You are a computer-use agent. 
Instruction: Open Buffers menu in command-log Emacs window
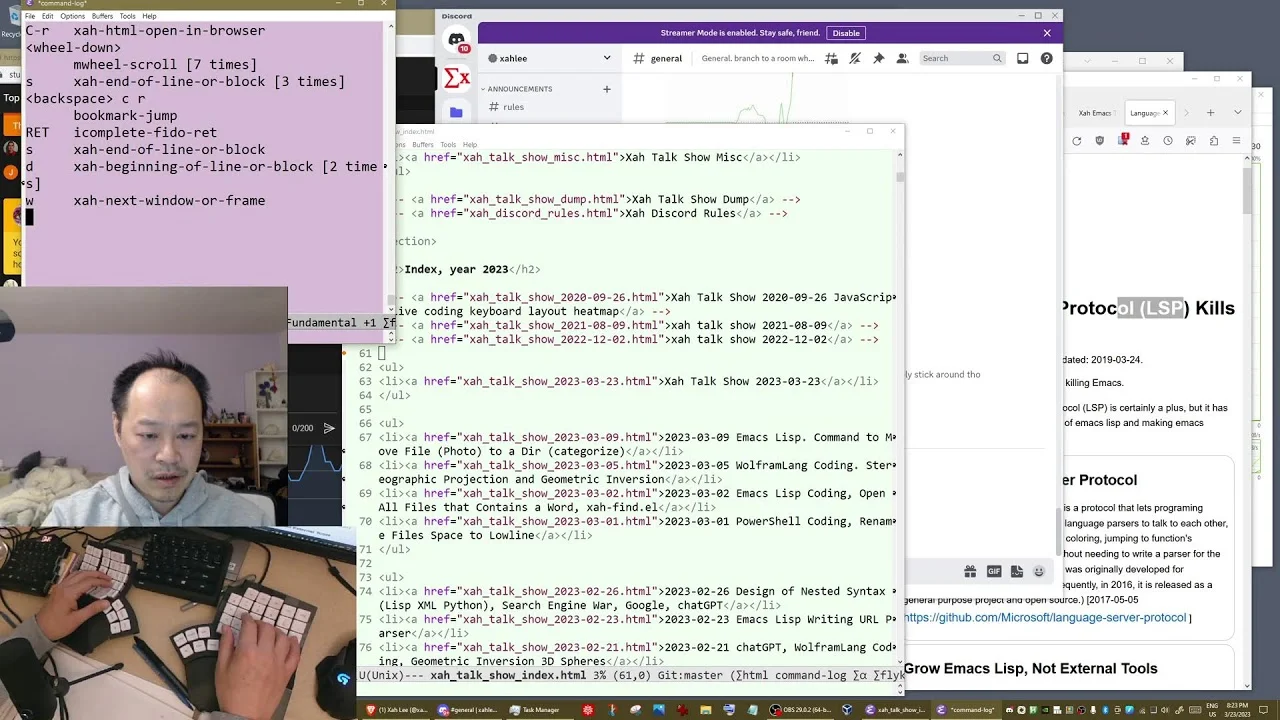click(102, 16)
